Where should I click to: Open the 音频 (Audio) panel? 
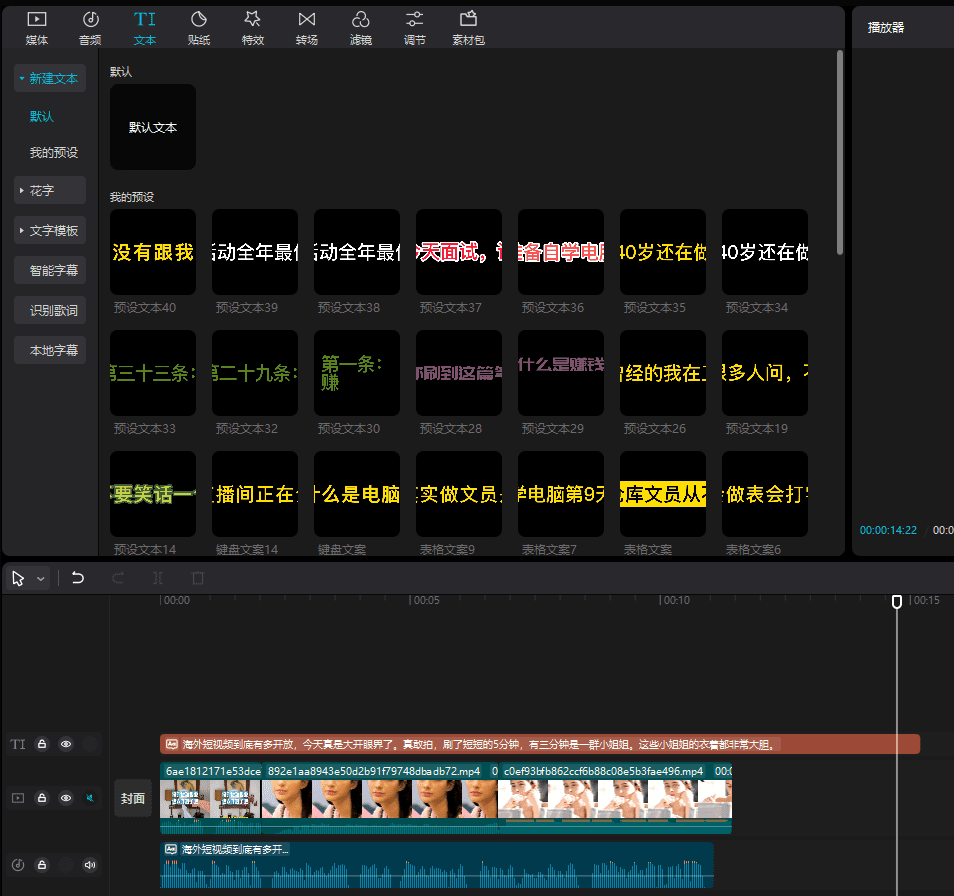90,27
